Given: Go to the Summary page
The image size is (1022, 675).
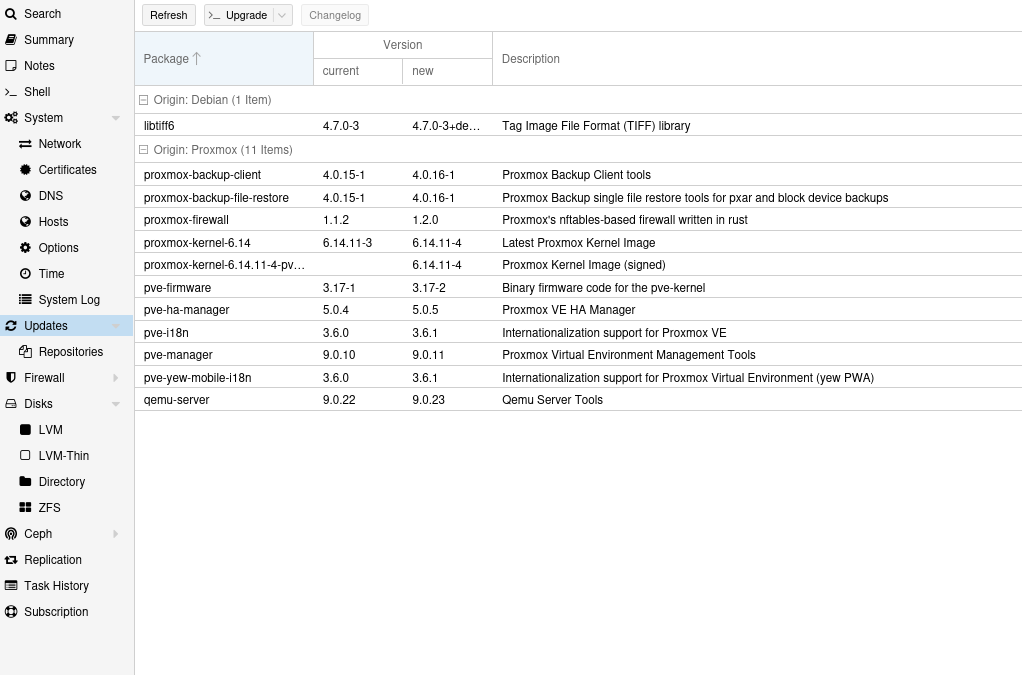Looking at the screenshot, I should (48, 40).
